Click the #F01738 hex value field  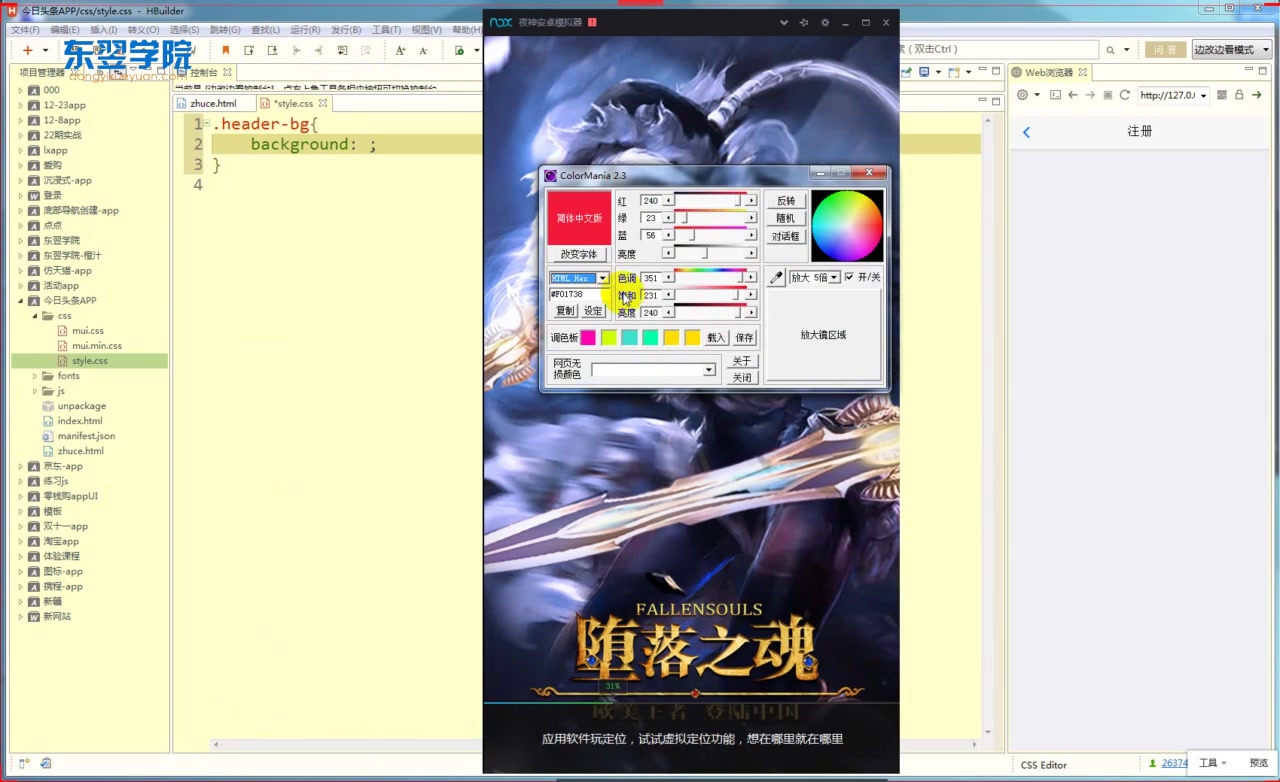pyautogui.click(x=579, y=294)
